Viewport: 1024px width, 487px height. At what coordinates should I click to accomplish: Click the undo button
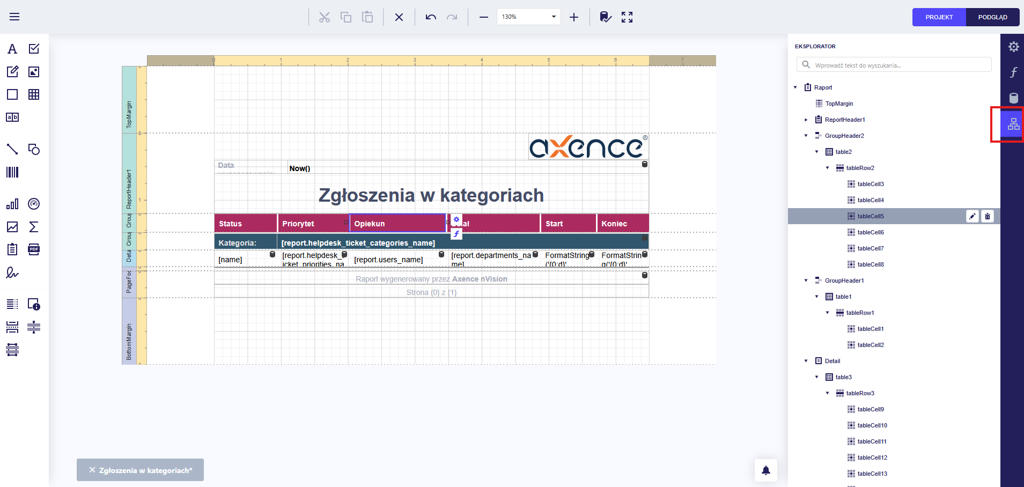pyautogui.click(x=430, y=17)
